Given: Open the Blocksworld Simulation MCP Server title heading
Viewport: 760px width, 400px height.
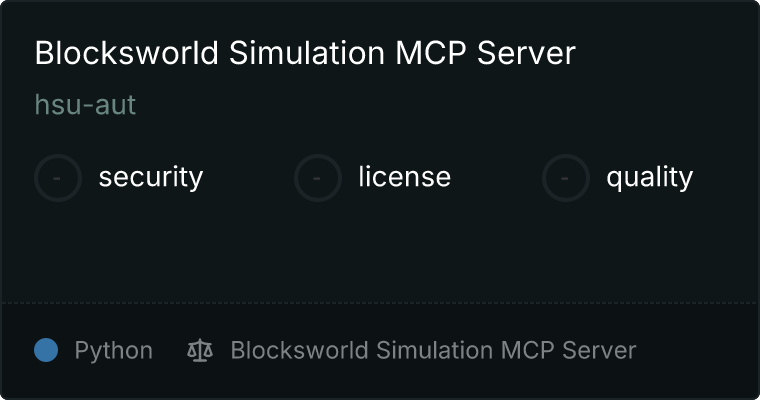Looking at the screenshot, I should pyautogui.click(x=305, y=53).
